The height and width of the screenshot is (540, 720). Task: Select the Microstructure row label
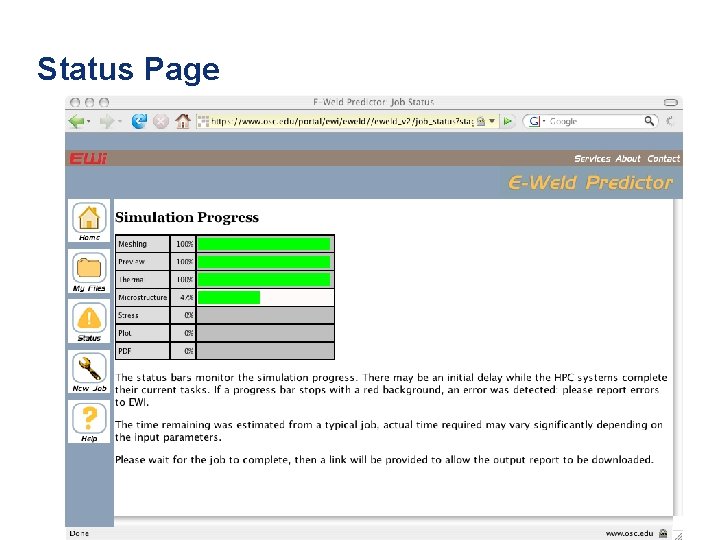point(142,298)
